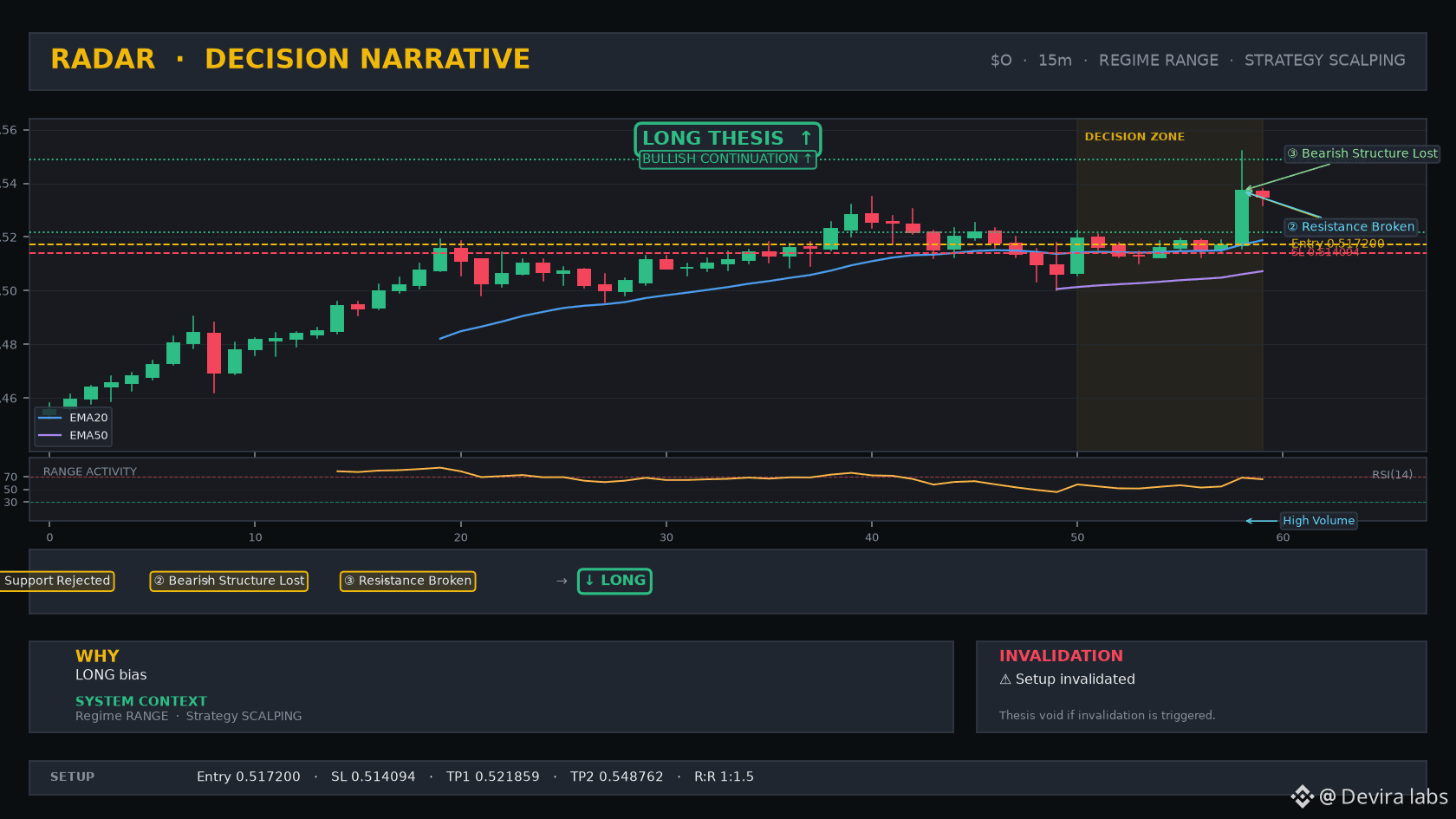Screen dimensions: 1456x819
Task: Click the Resistance Broken step chip
Action: pos(407,581)
